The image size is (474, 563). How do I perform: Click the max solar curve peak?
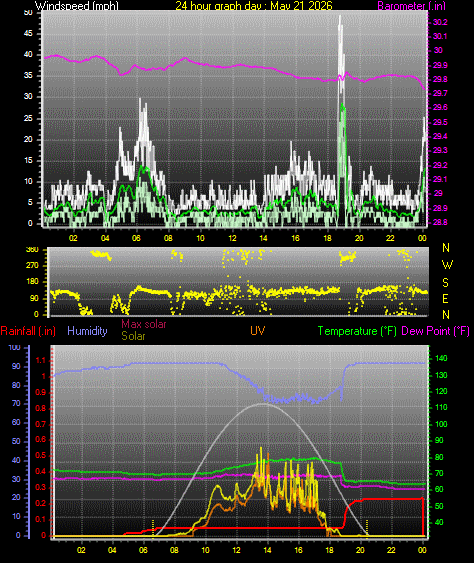[x=264, y=404]
